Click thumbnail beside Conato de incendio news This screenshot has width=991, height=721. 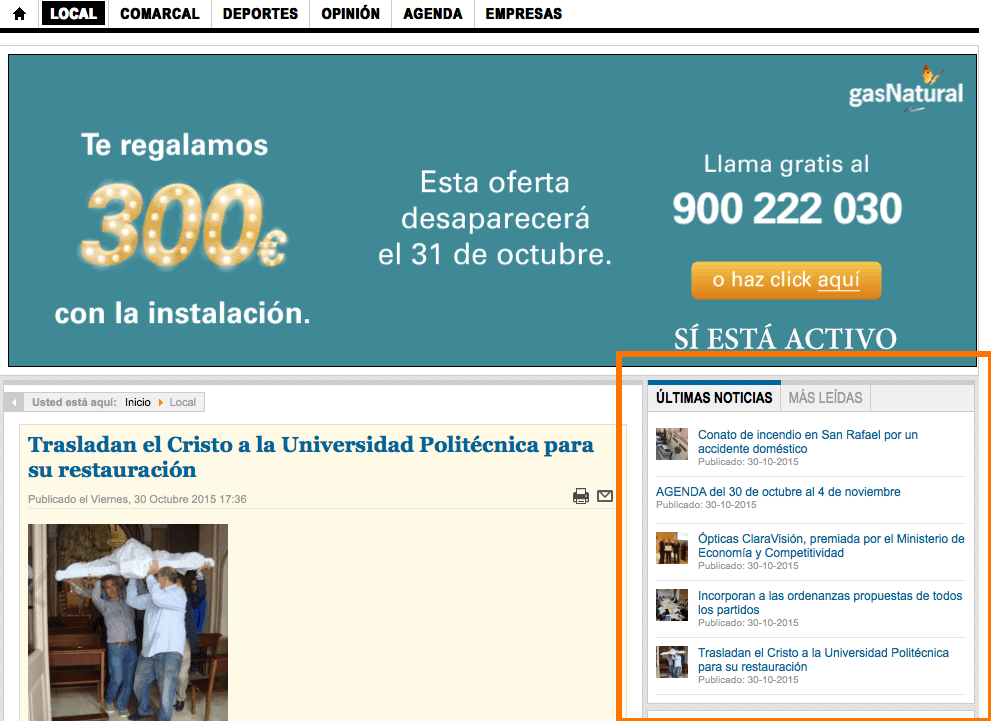point(672,444)
